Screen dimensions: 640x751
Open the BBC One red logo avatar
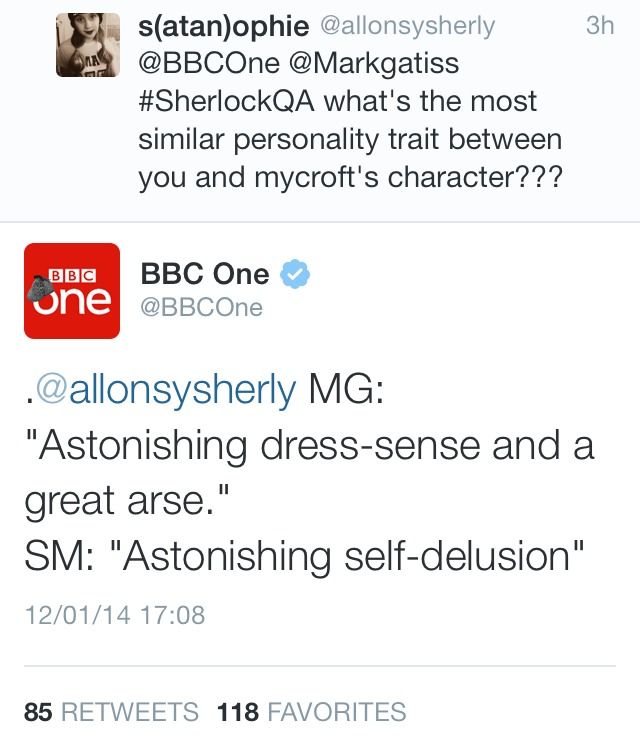[71, 290]
